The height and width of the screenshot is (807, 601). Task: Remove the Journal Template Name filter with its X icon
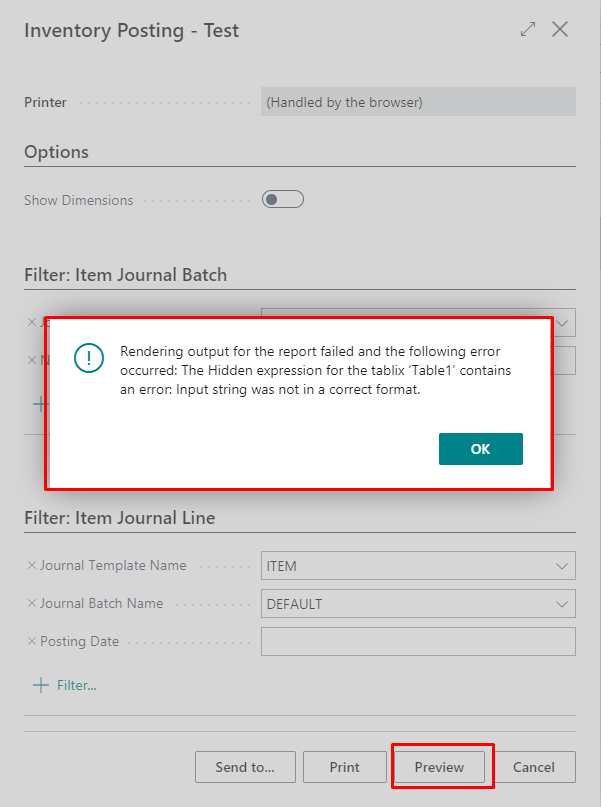[29, 565]
